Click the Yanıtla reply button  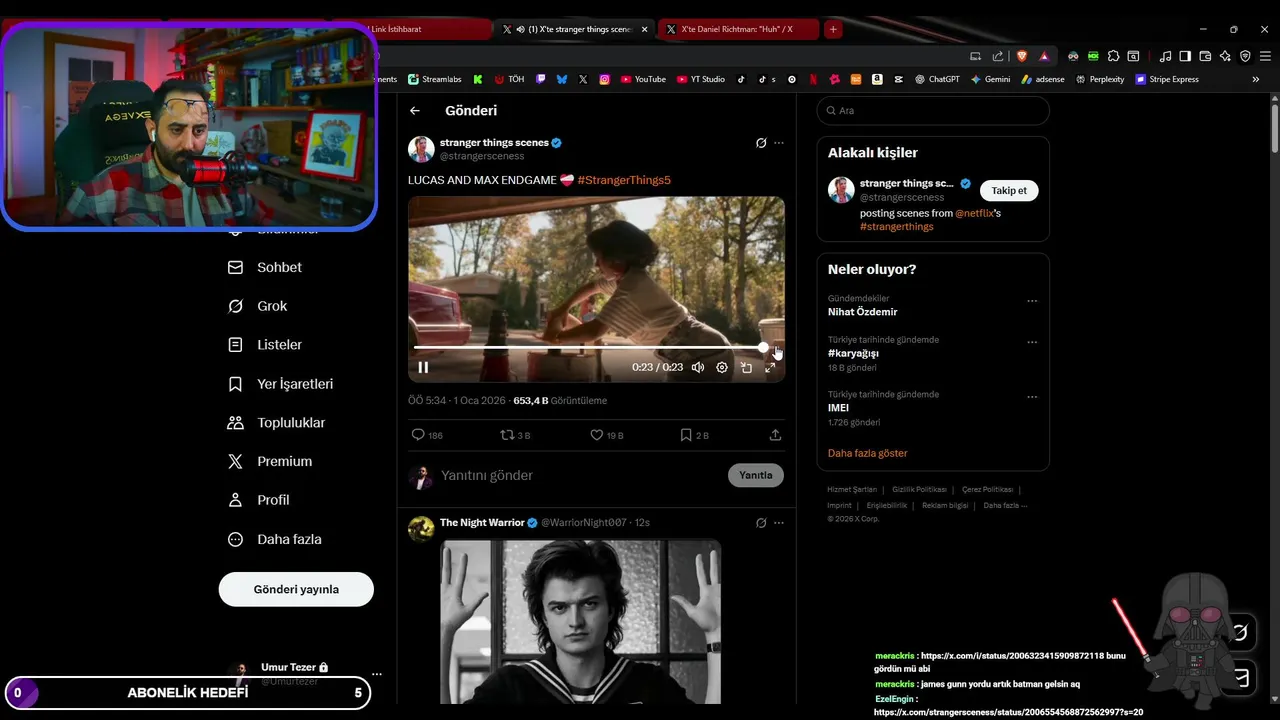(755, 475)
